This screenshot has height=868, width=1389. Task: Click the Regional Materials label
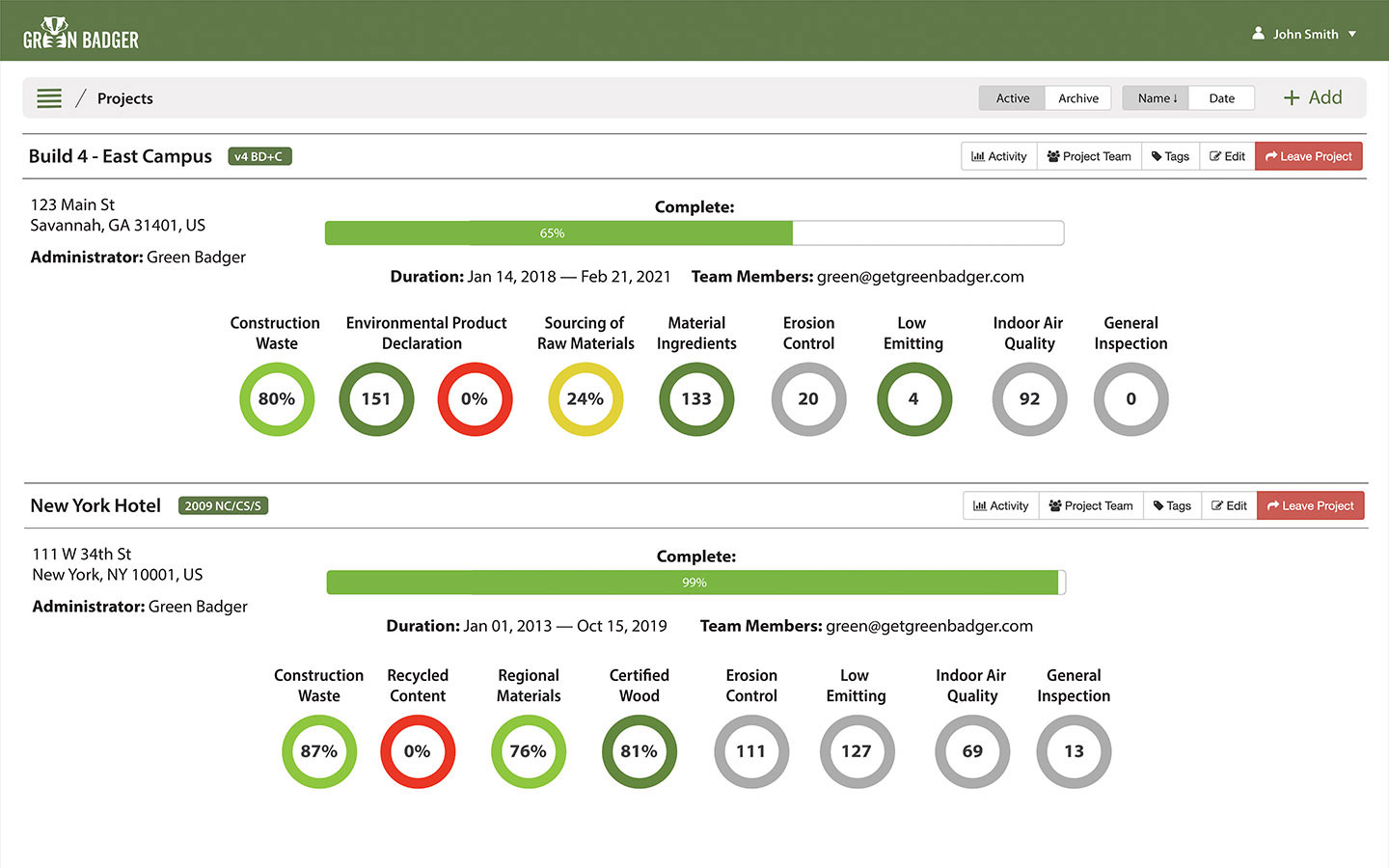pyautogui.click(x=529, y=686)
